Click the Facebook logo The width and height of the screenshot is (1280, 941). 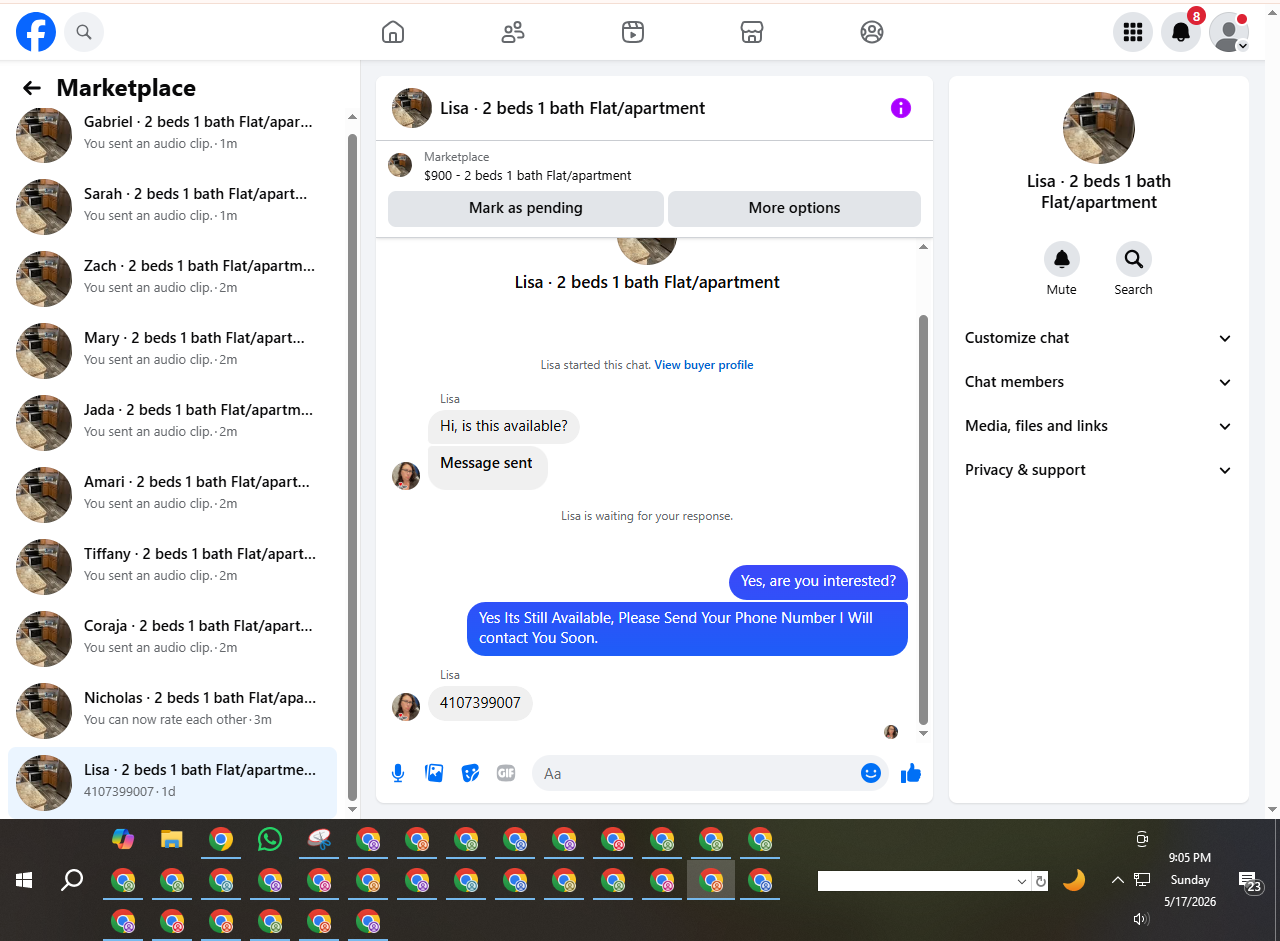click(x=36, y=32)
